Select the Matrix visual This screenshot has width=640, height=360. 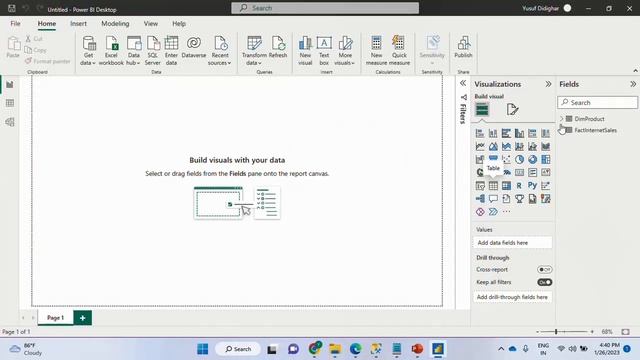pos(506,186)
